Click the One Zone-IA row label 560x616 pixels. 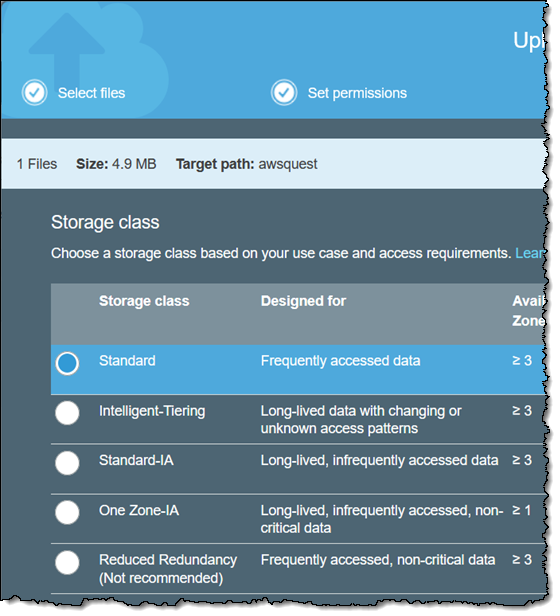pyautogui.click(x=139, y=511)
